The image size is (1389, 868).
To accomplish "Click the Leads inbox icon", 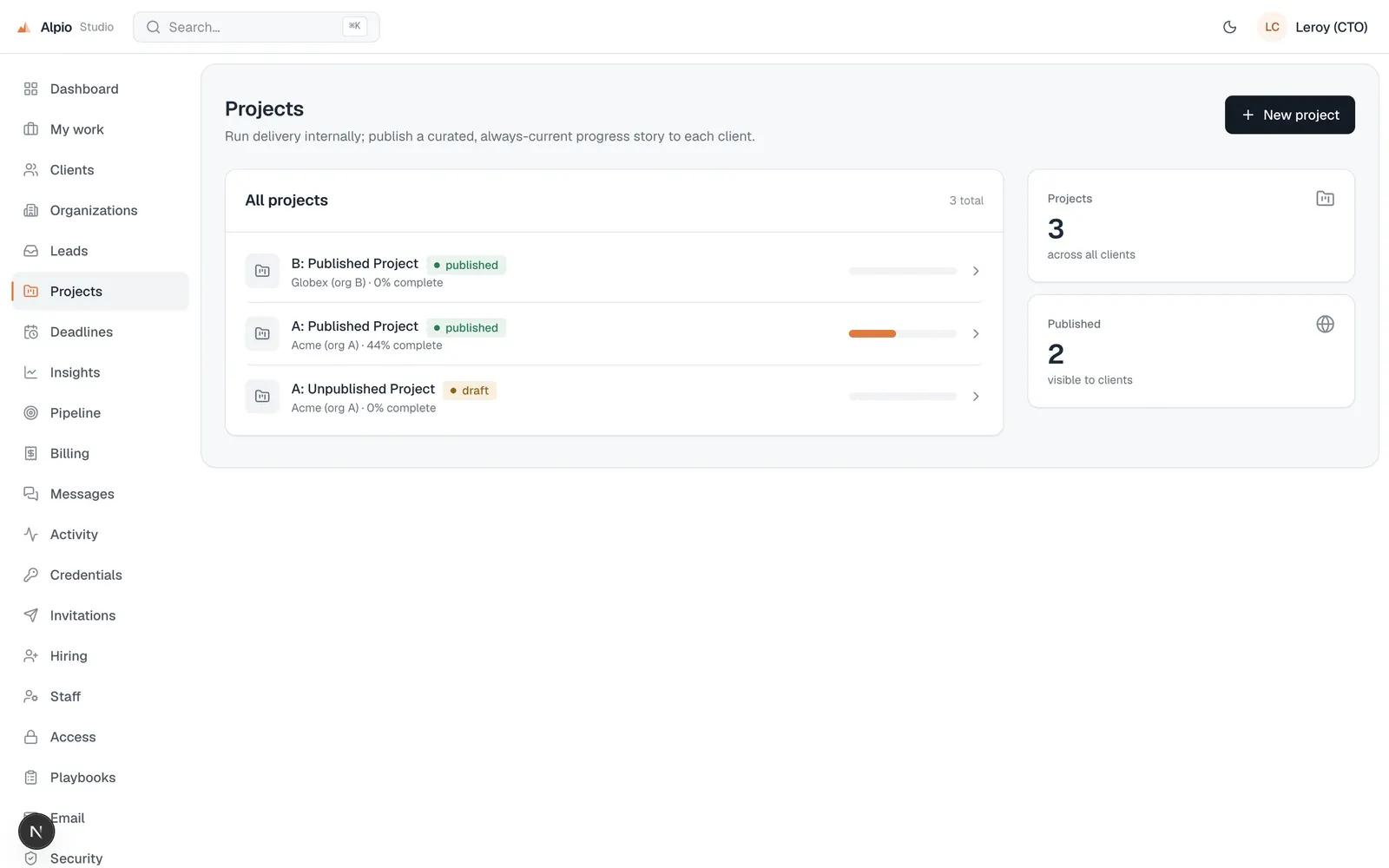I will [31, 251].
